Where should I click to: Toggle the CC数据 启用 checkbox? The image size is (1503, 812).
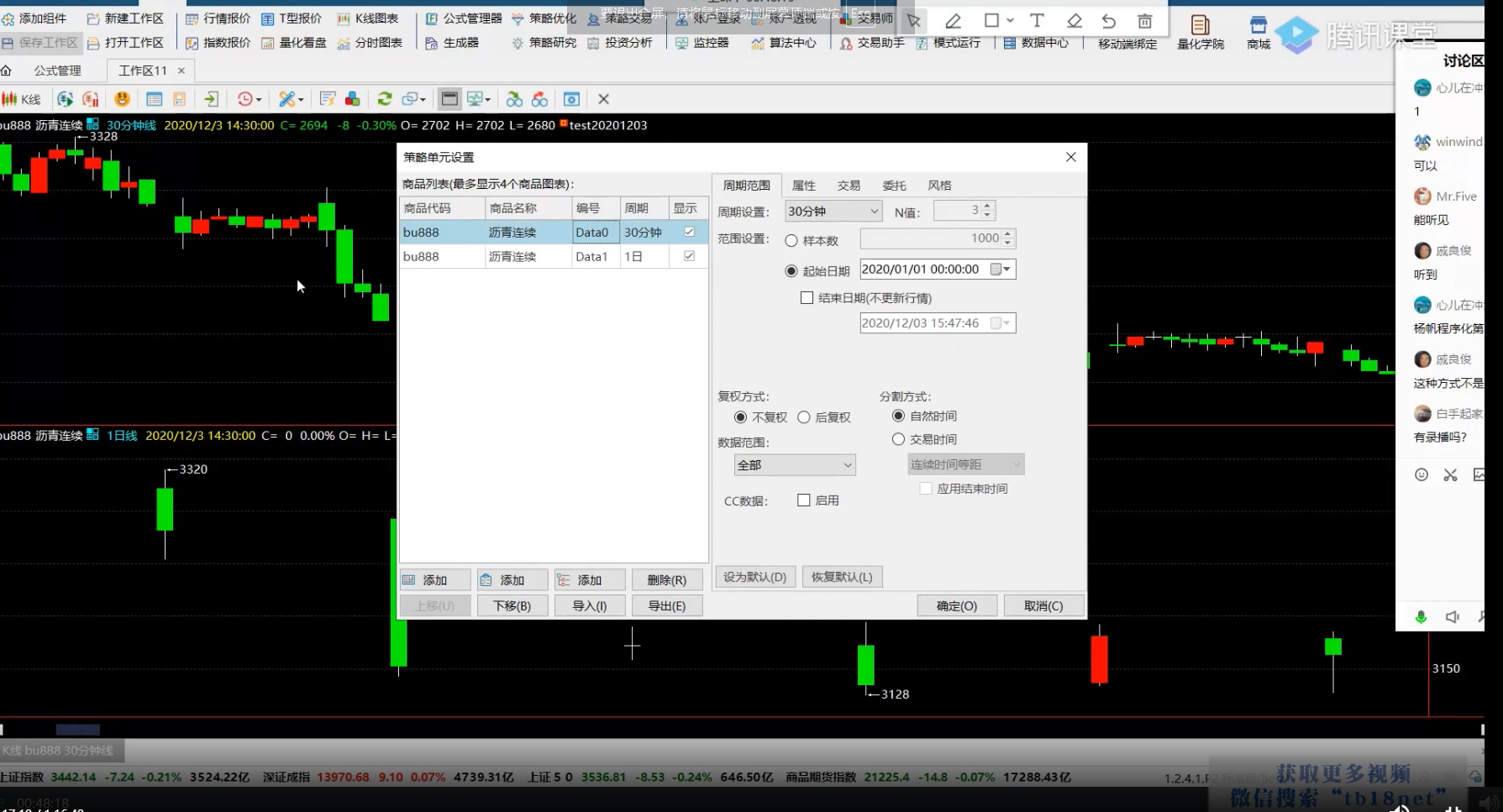[x=804, y=500]
